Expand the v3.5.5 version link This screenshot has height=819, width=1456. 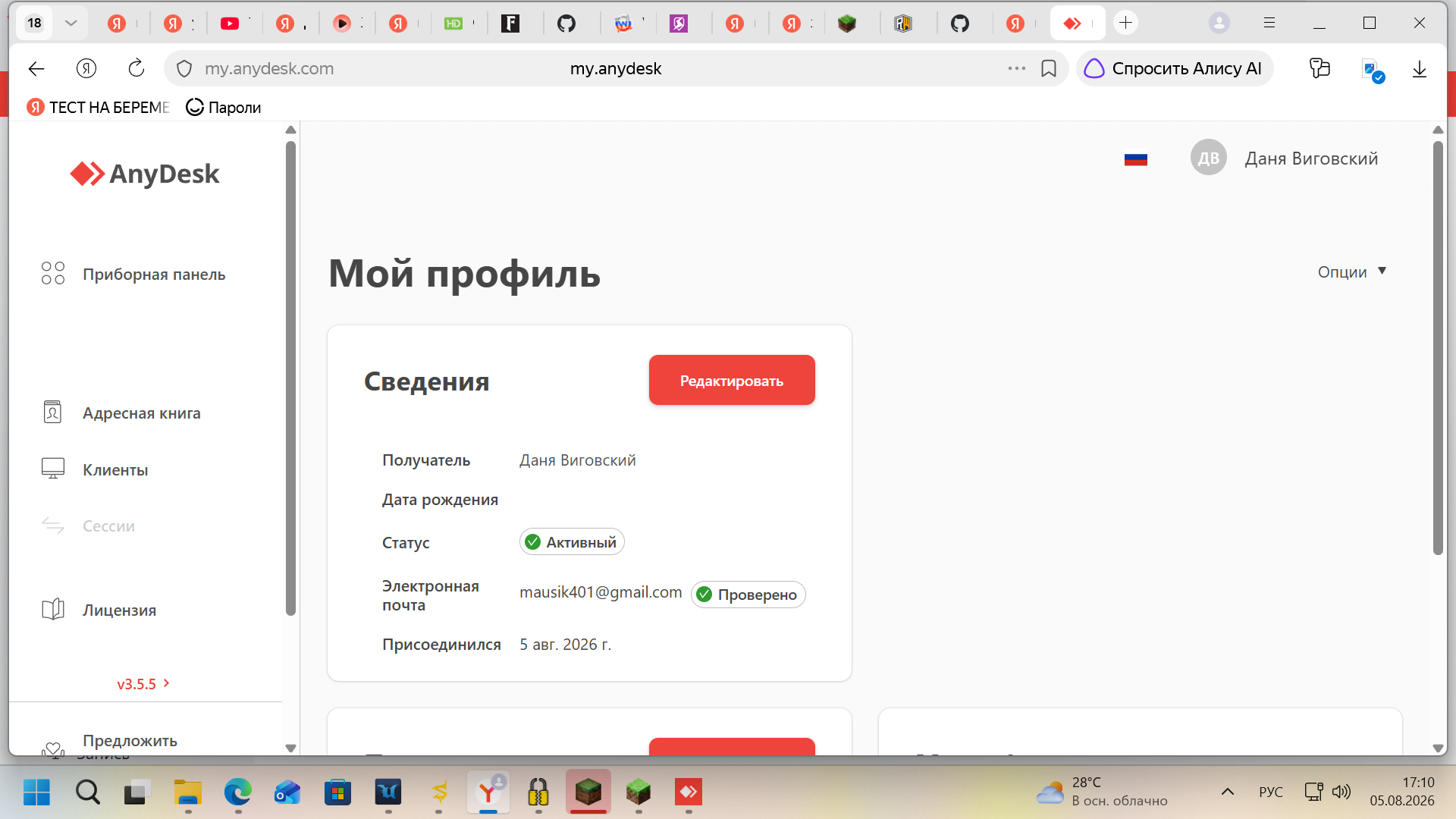(143, 684)
